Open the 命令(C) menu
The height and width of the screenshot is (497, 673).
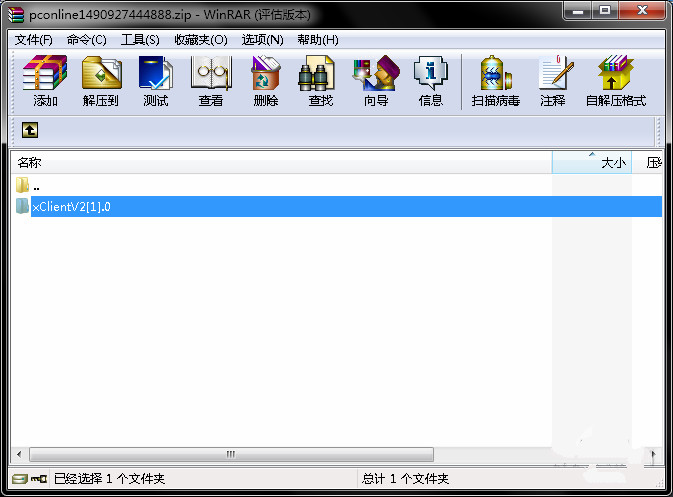pyautogui.click(x=87, y=40)
